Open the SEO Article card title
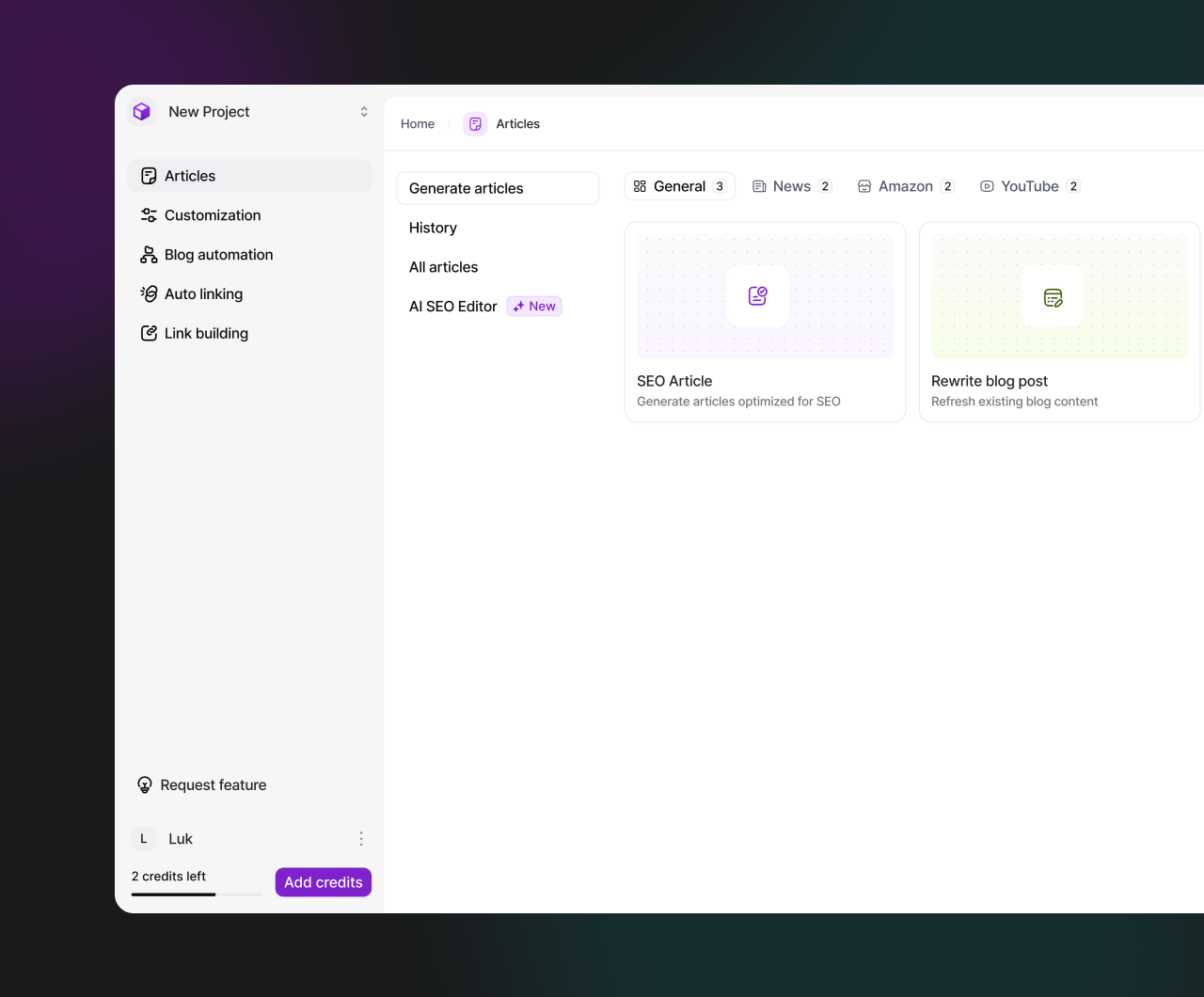Viewport: 1204px width, 997px height. [x=674, y=381]
